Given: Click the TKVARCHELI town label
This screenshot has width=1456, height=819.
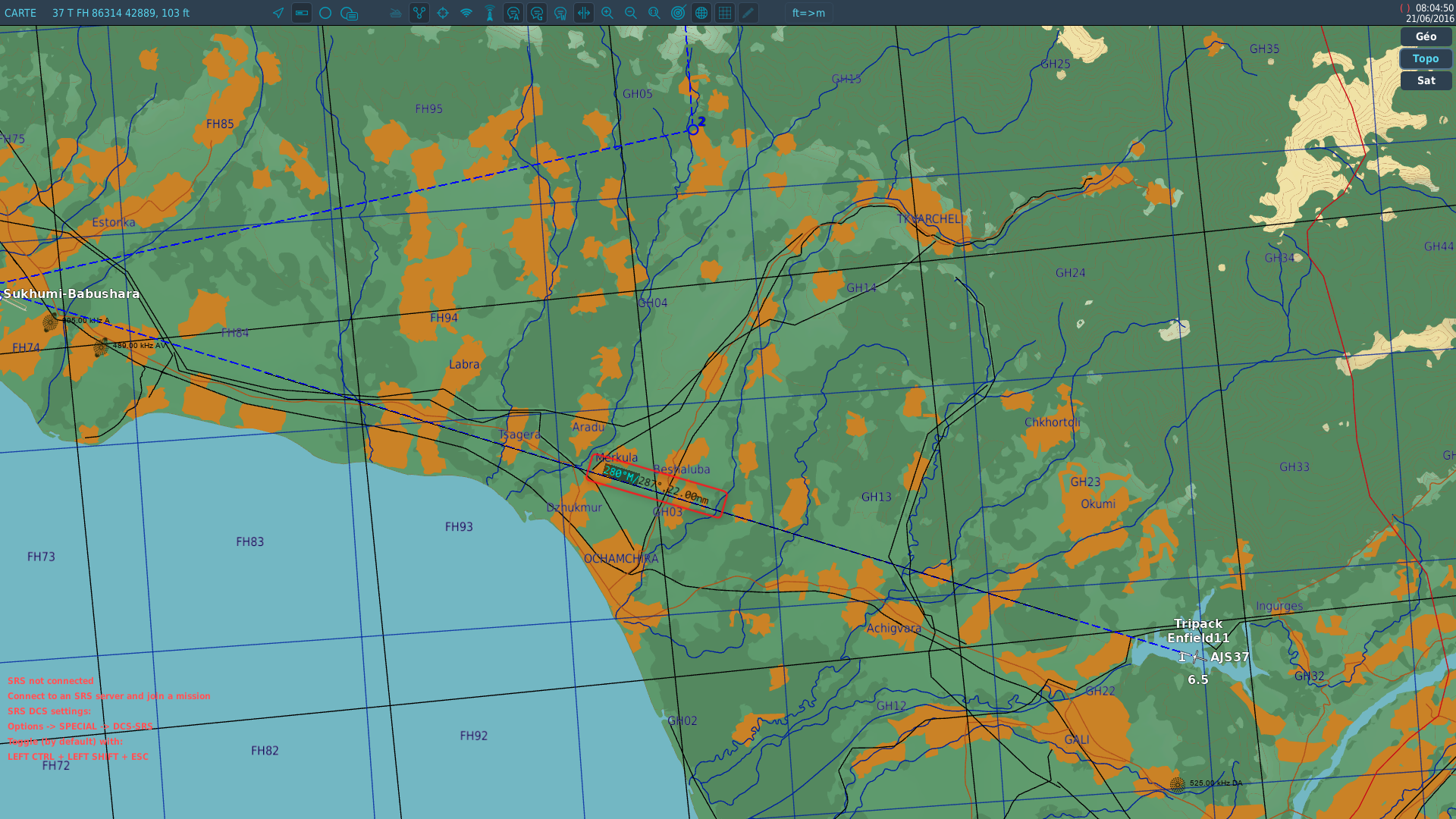Looking at the screenshot, I should tap(930, 219).
